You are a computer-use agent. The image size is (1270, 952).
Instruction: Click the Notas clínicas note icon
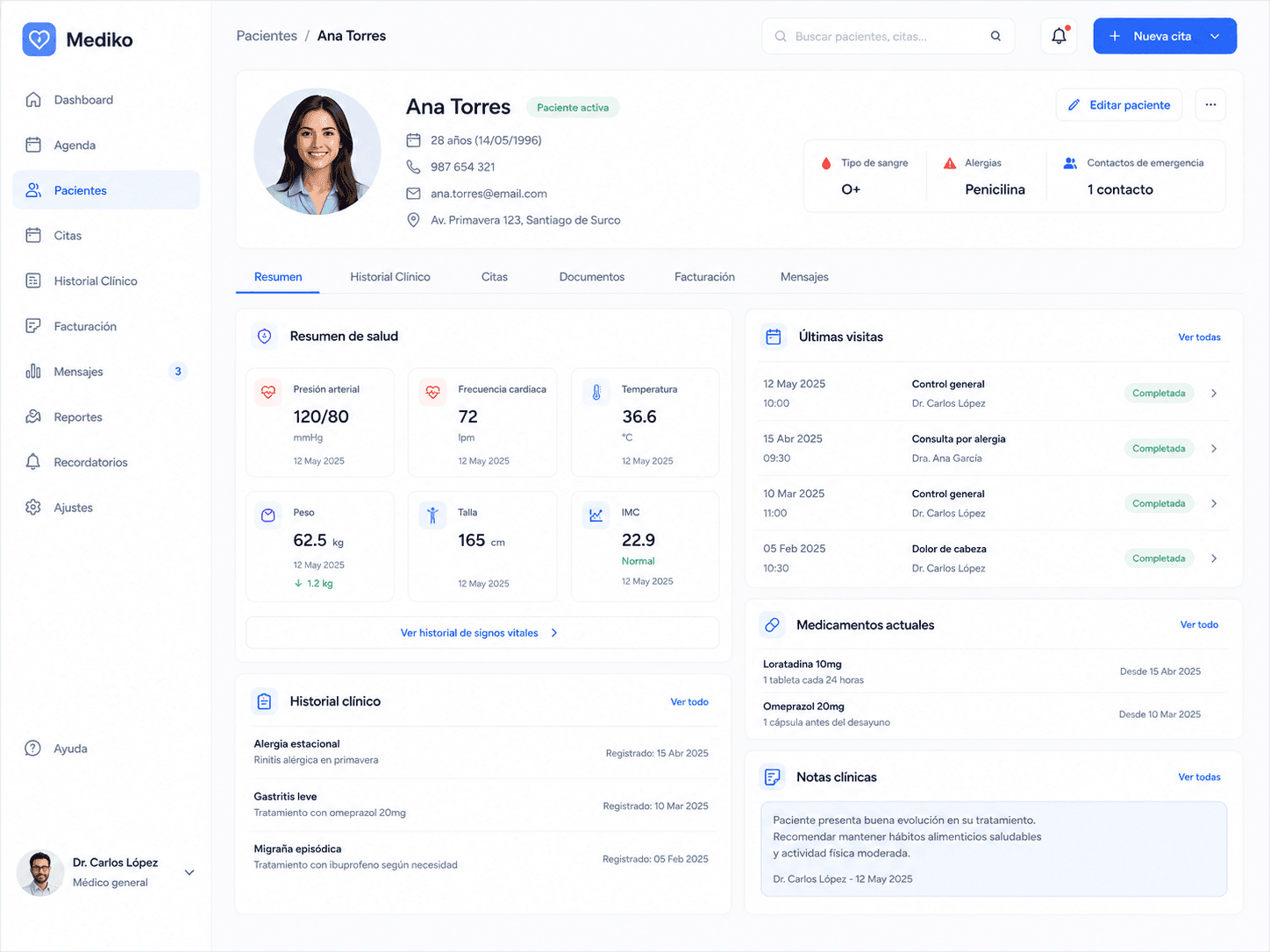(772, 778)
